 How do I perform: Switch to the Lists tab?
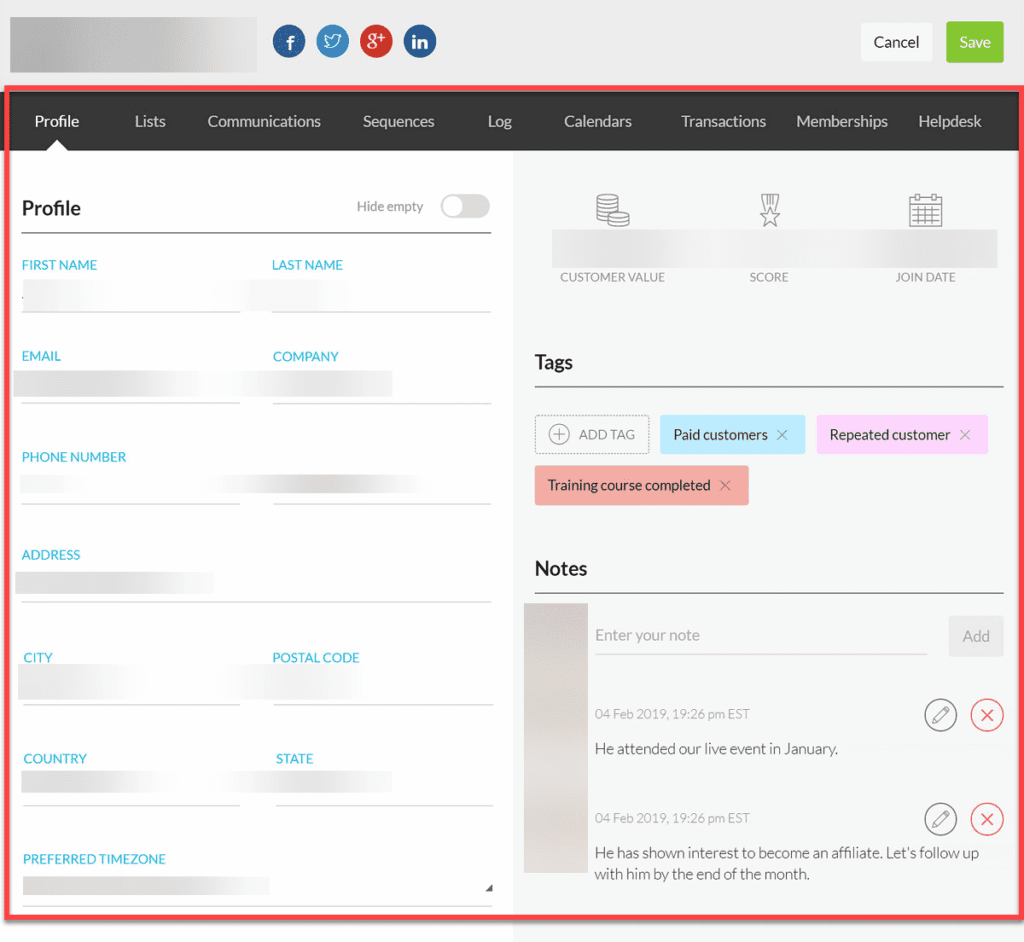(150, 122)
